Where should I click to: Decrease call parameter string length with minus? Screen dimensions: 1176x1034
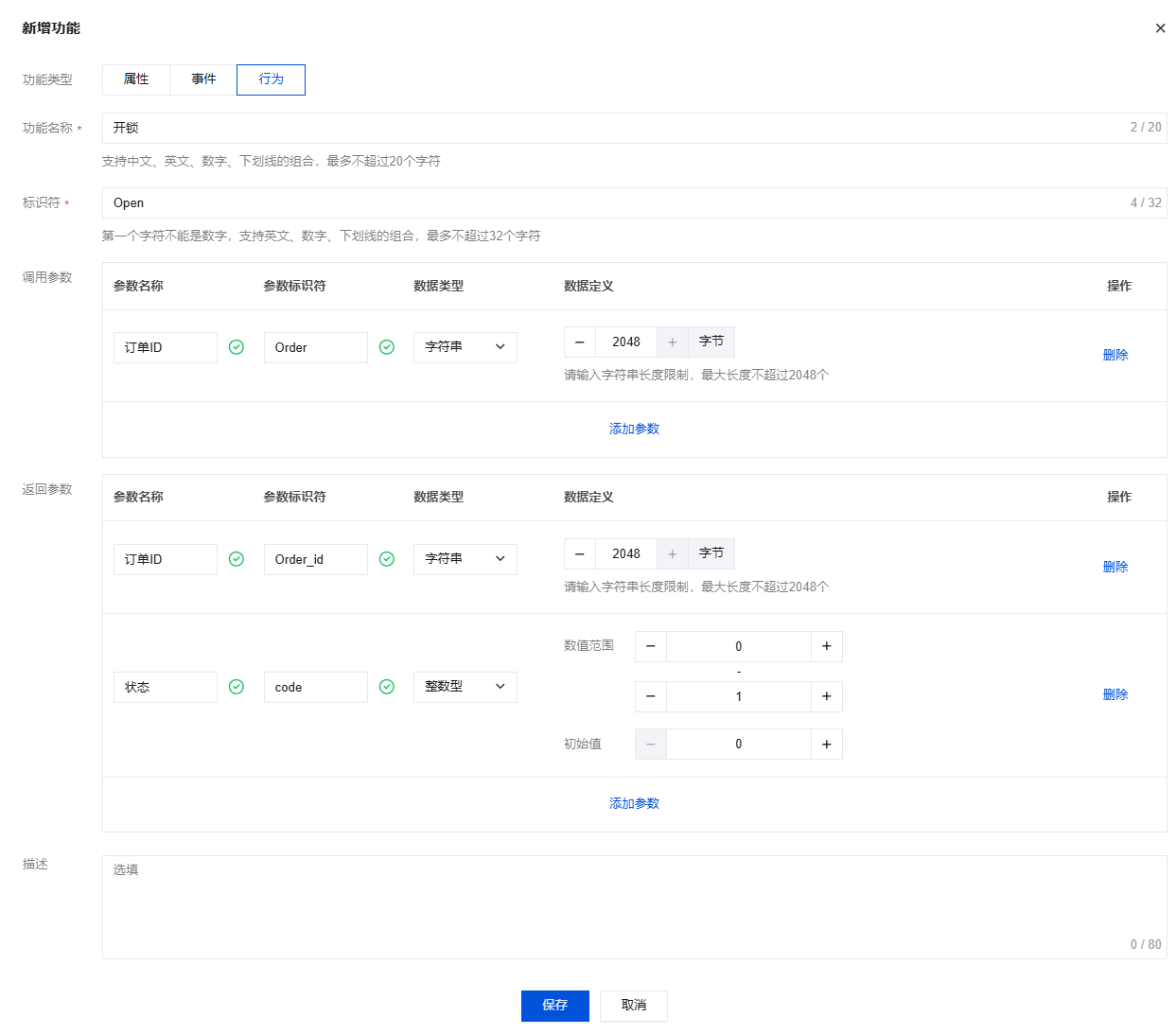coord(580,342)
